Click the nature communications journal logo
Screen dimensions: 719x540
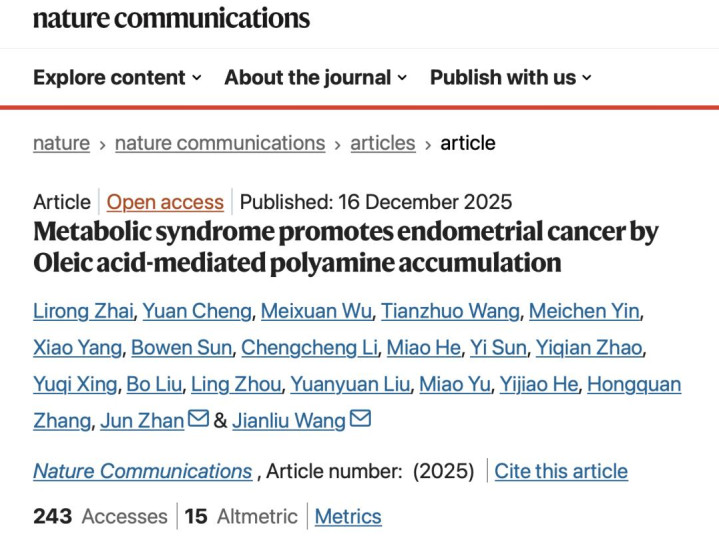click(171, 19)
